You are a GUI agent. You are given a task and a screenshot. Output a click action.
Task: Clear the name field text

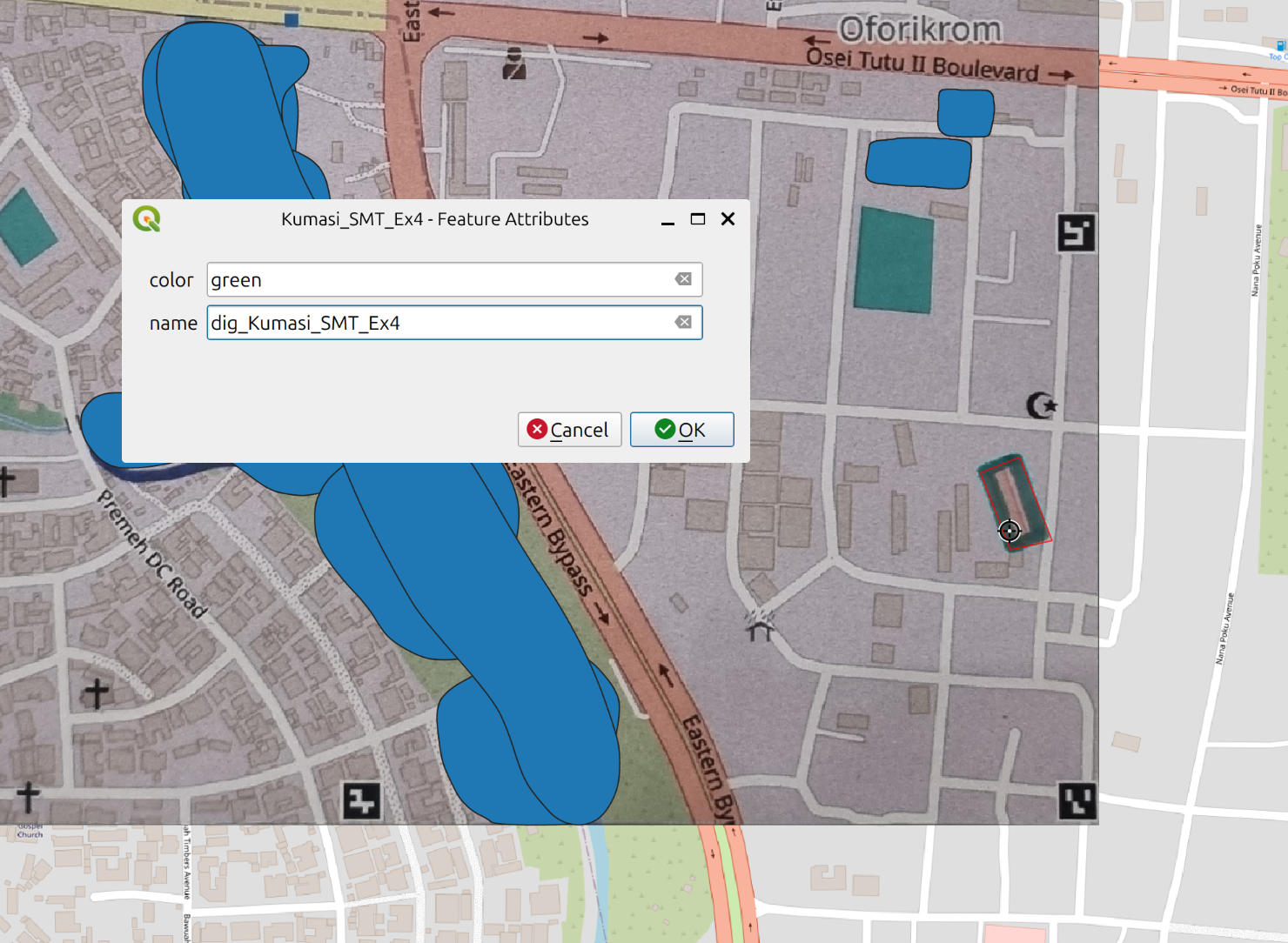click(x=683, y=322)
